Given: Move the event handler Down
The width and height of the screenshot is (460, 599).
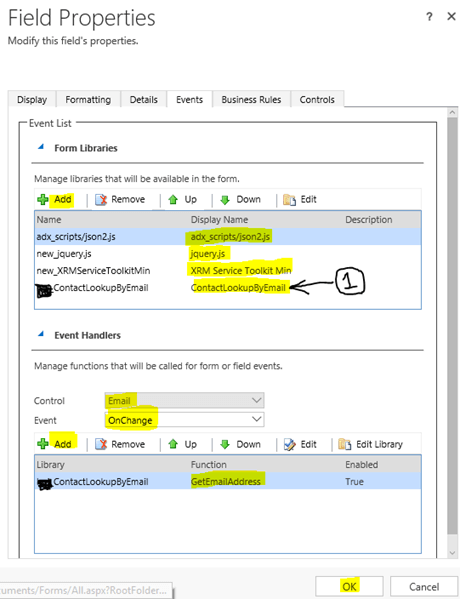Looking at the screenshot, I should pyautogui.click(x=241, y=444).
